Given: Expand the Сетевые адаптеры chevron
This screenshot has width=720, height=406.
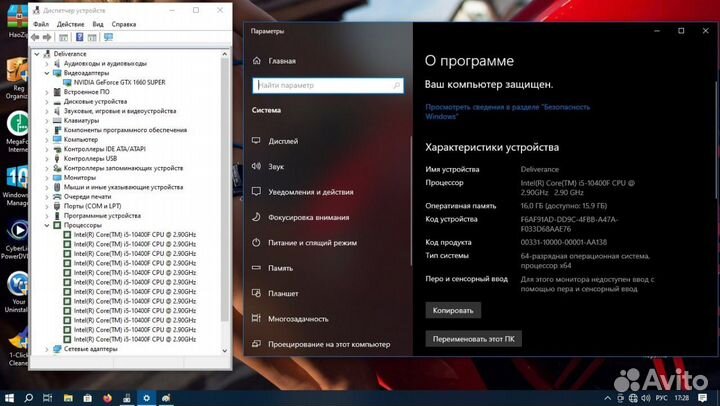Looking at the screenshot, I should pos(47,349).
